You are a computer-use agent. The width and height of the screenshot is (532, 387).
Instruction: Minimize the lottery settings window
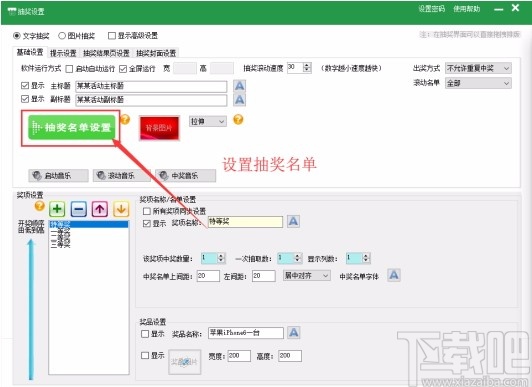(x=499, y=9)
